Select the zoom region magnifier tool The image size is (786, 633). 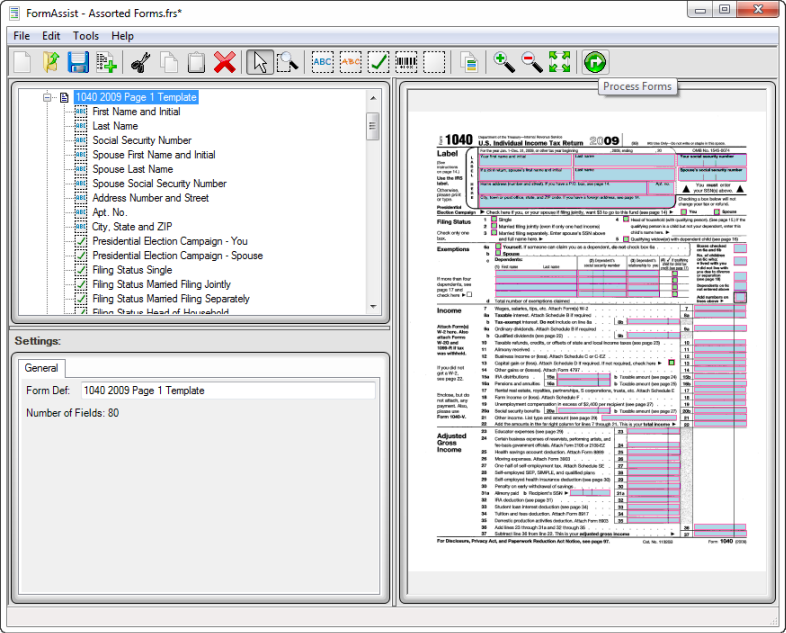pyautogui.click(x=288, y=63)
